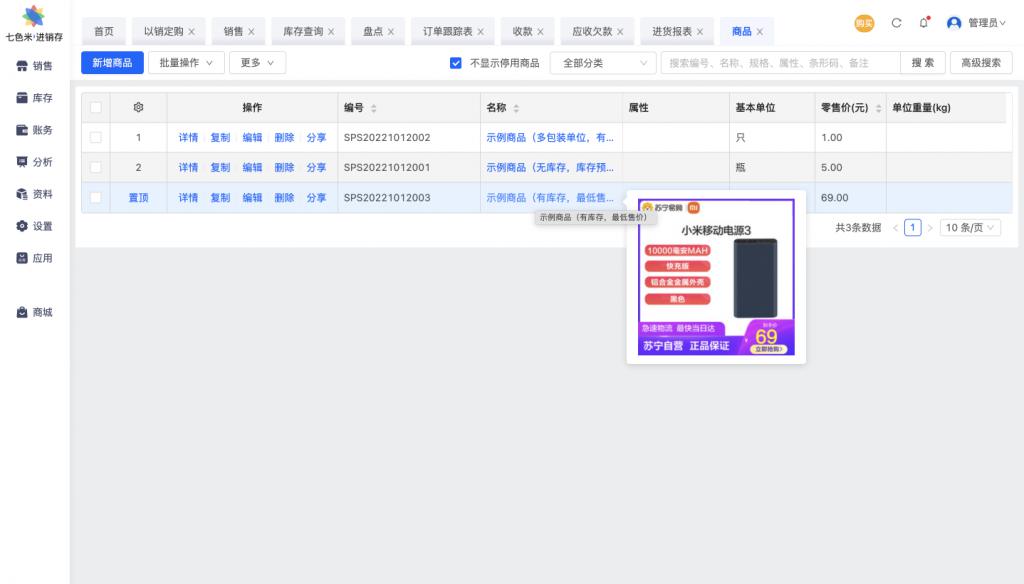Sort by 零售价 column arrows
Image resolution: width=1024 pixels, height=584 pixels.
(x=878, y=108)
